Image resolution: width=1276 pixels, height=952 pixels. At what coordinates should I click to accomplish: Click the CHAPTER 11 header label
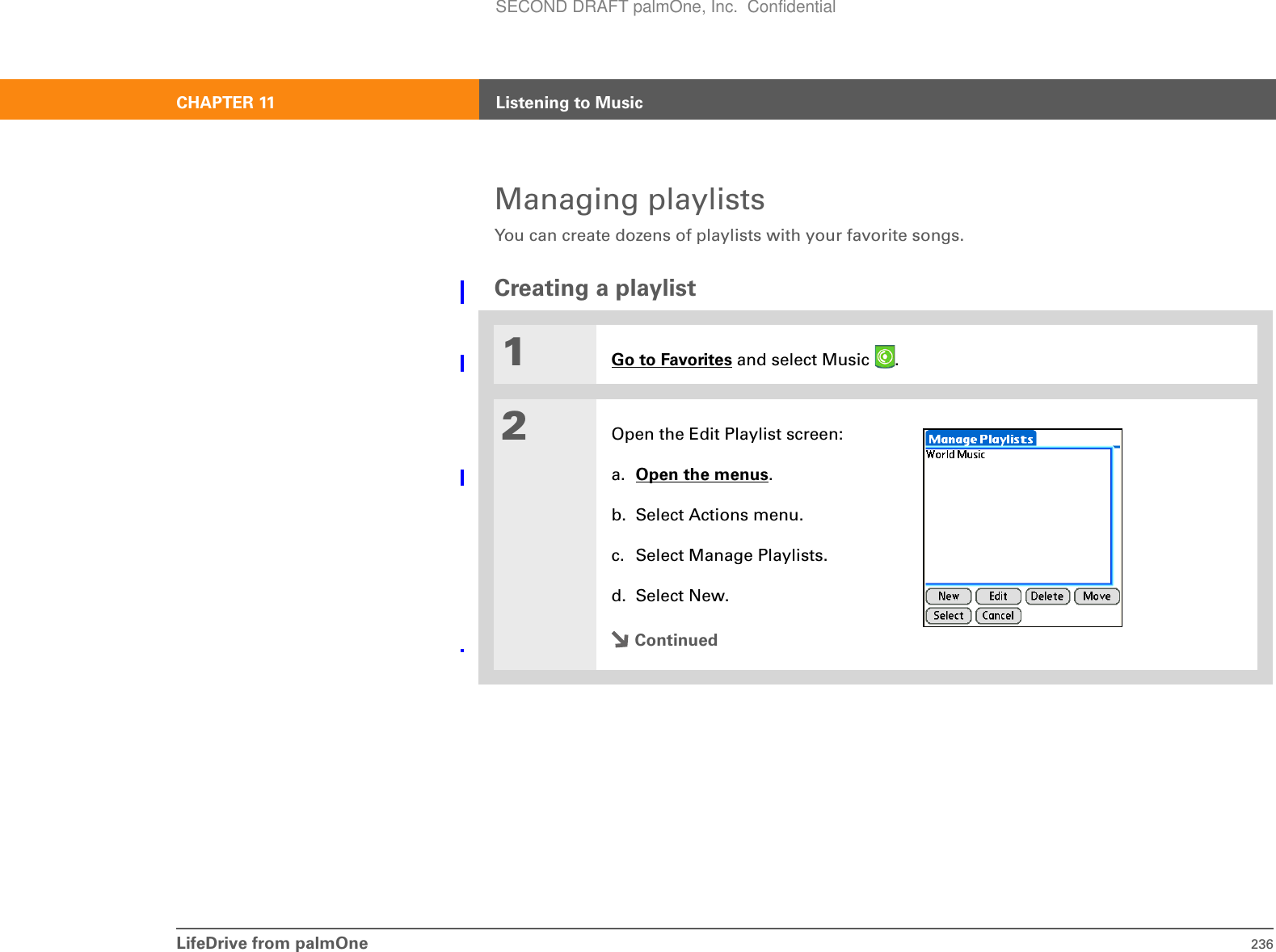pyautogui.click(x=225, y=103)
